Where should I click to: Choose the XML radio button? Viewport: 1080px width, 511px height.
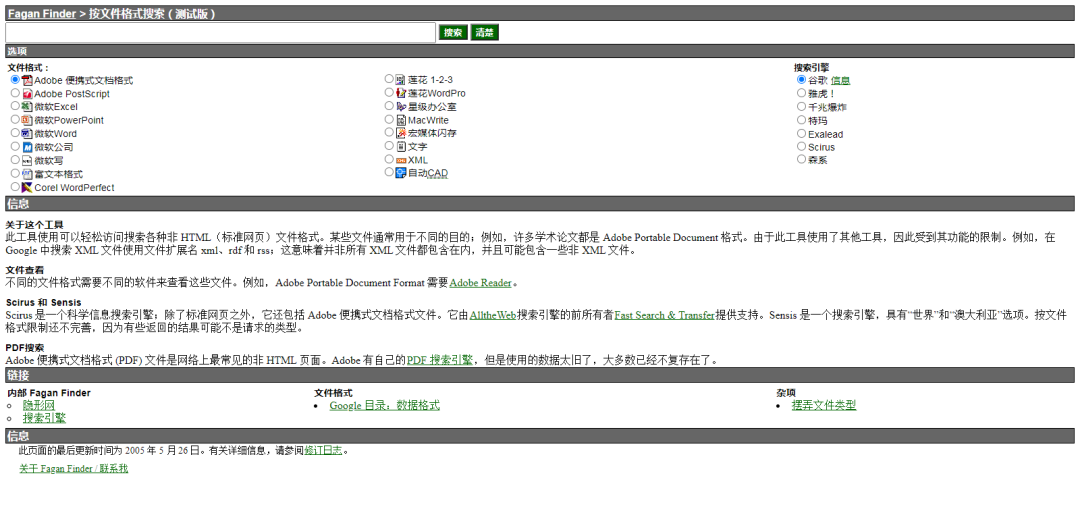click(389, 159)
